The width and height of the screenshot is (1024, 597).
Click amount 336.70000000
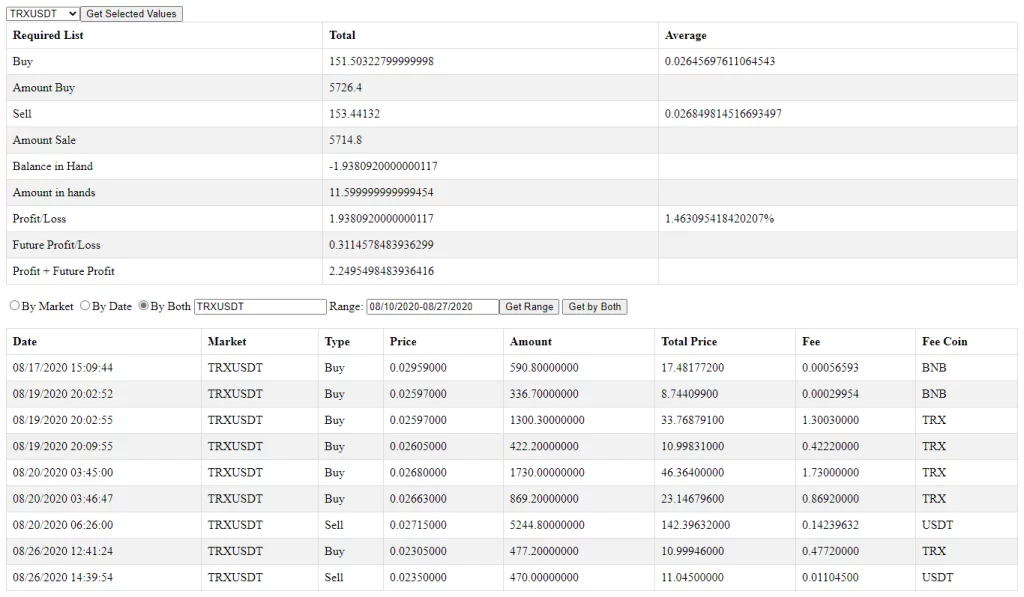(x=544, y=394)
